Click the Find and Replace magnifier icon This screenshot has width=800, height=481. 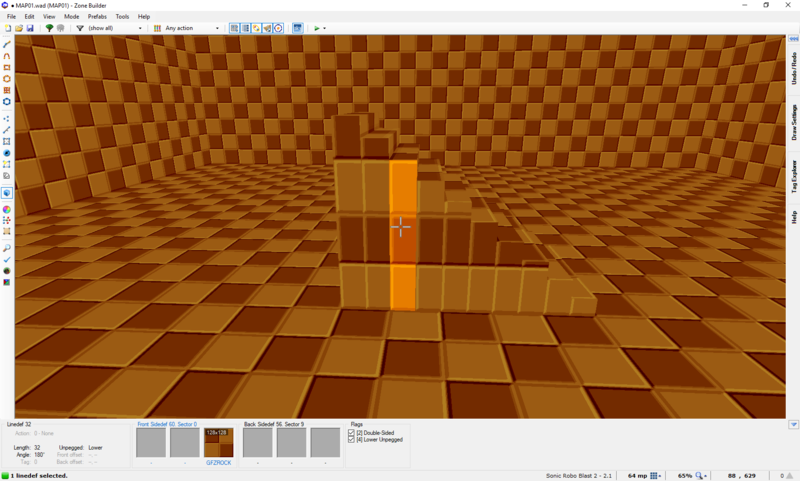coord(7,247)
